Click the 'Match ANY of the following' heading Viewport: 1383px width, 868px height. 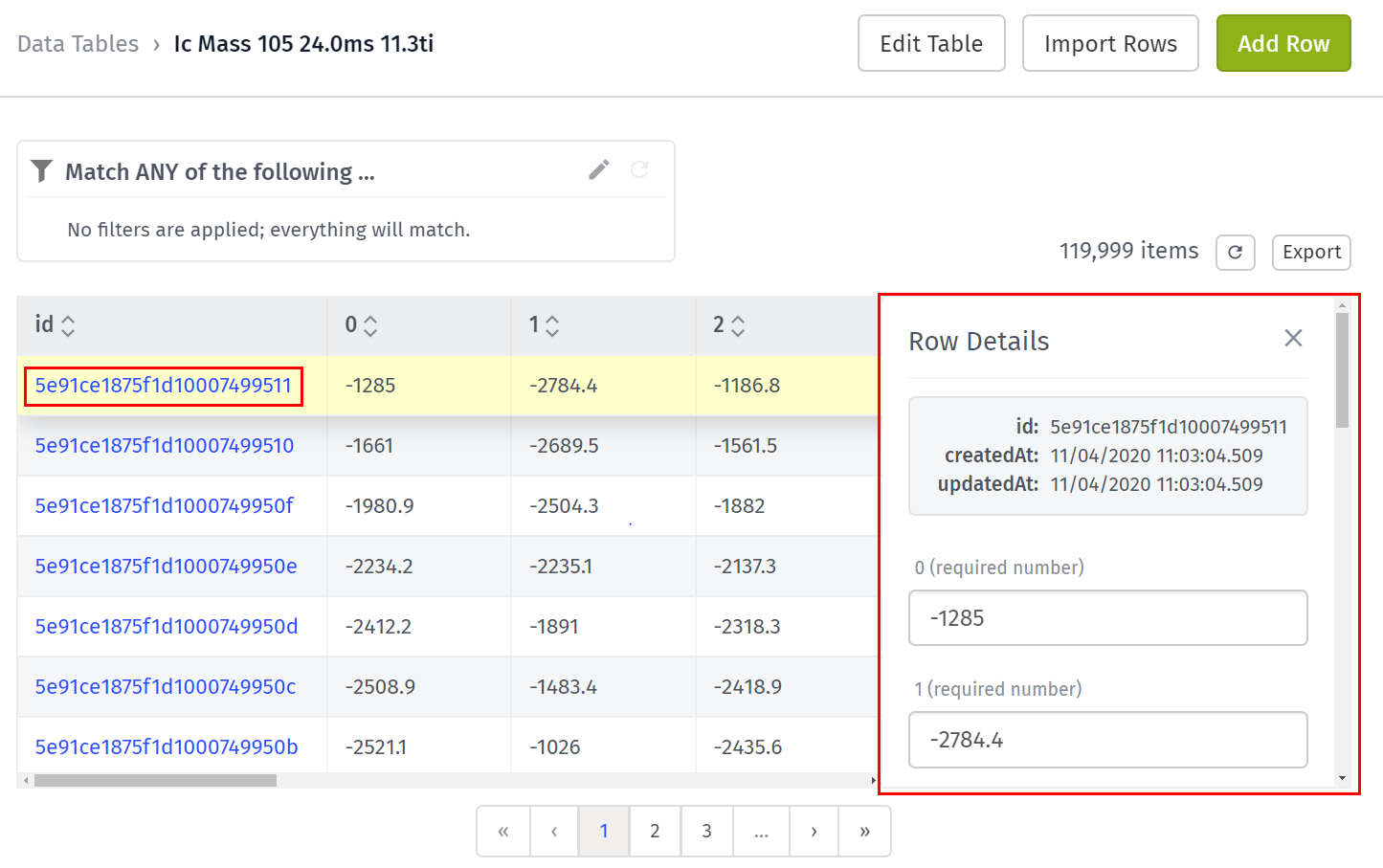[219, 172]
